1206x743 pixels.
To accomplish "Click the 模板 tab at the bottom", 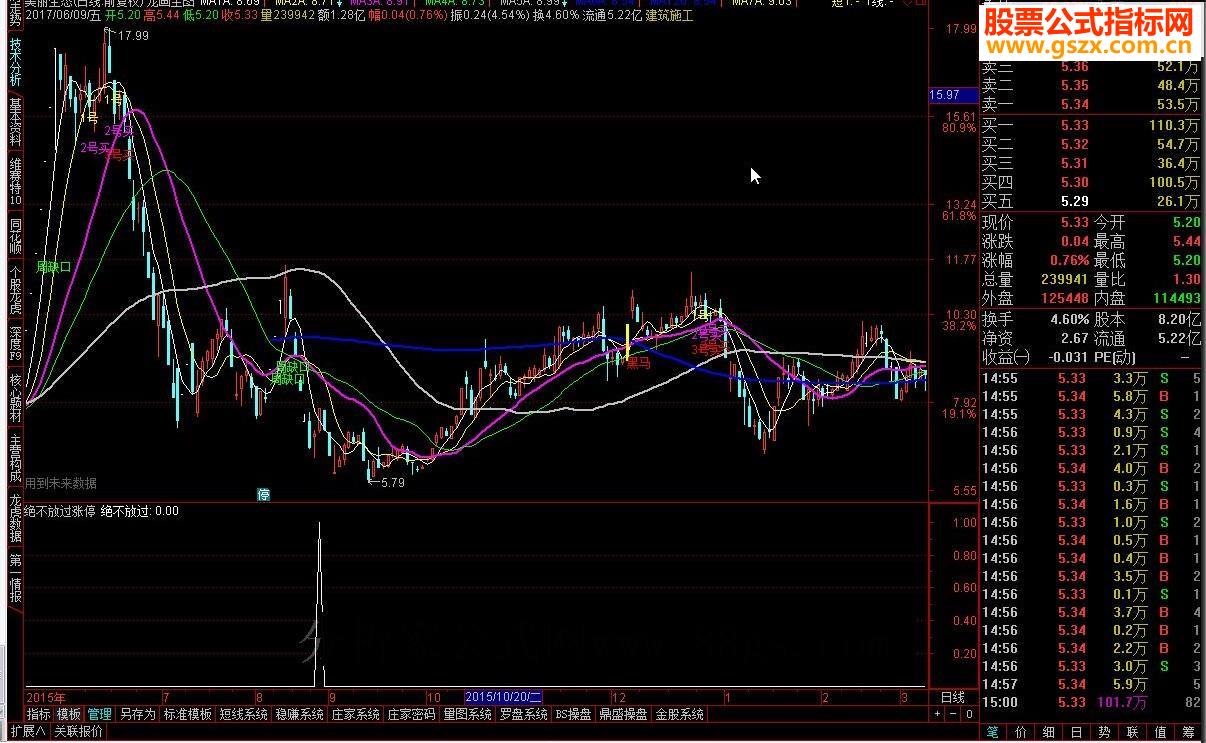I will point(69,714).
